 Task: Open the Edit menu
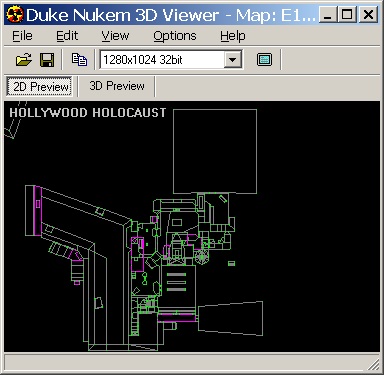click(x=67, y=36)
